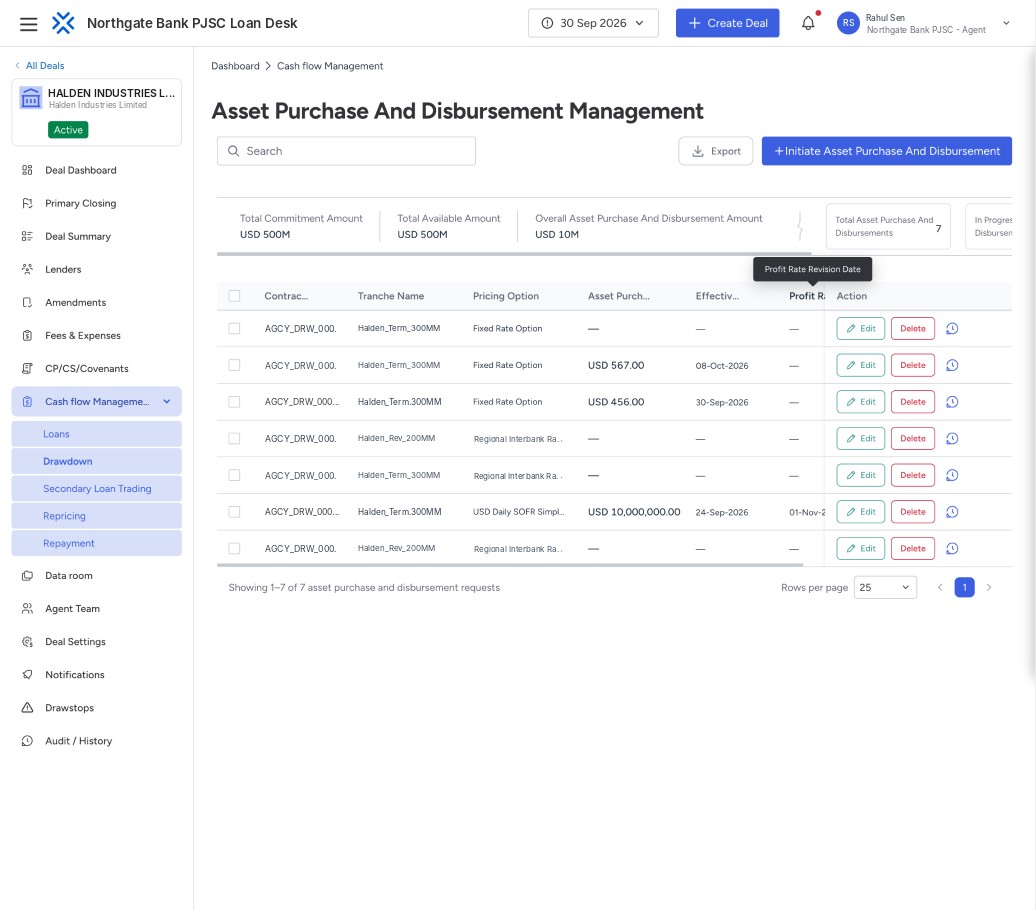Click the Halden Industries bank icon

pos(30,98)
